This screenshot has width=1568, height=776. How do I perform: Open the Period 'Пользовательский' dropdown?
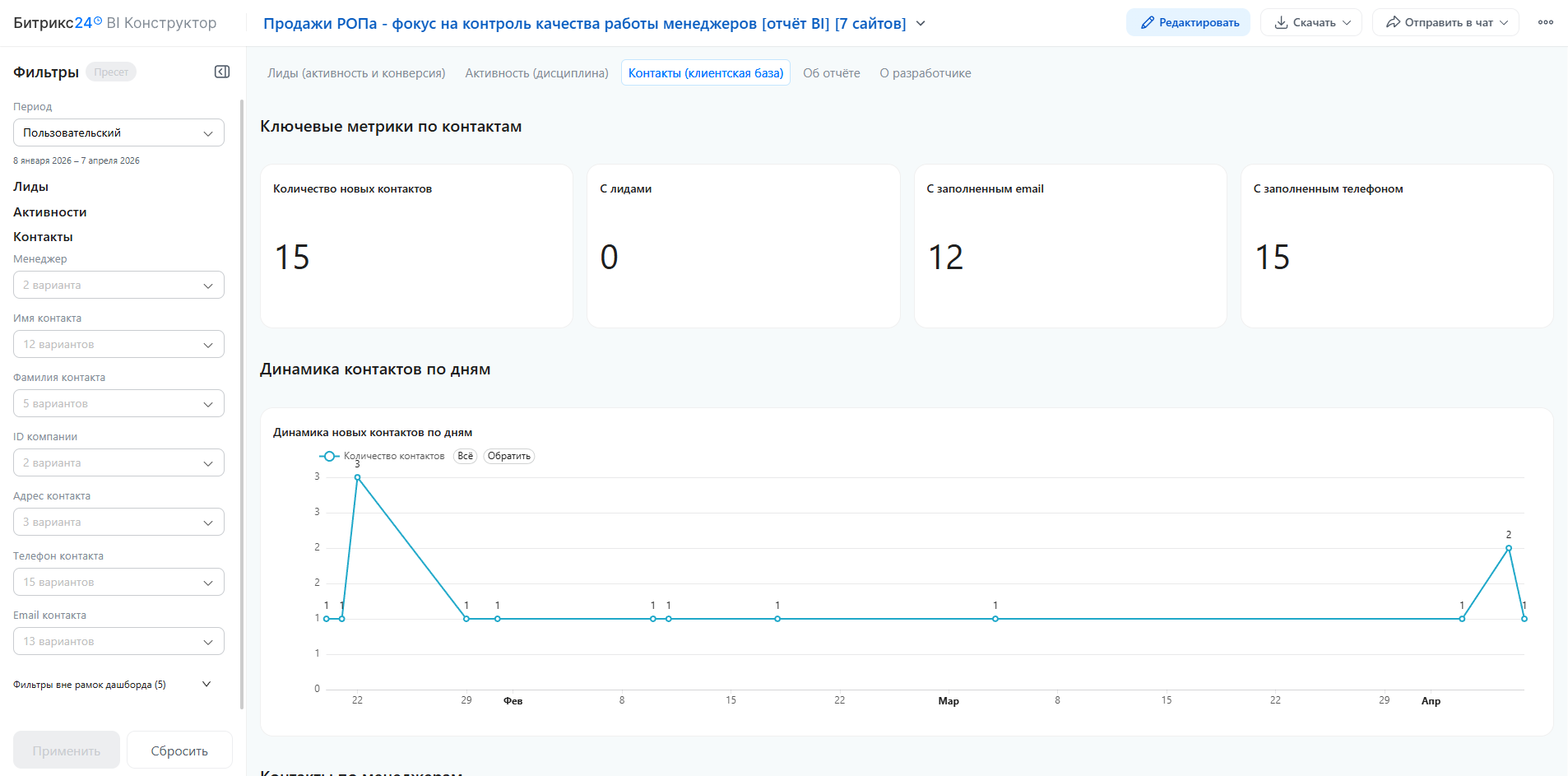point(118,132)
